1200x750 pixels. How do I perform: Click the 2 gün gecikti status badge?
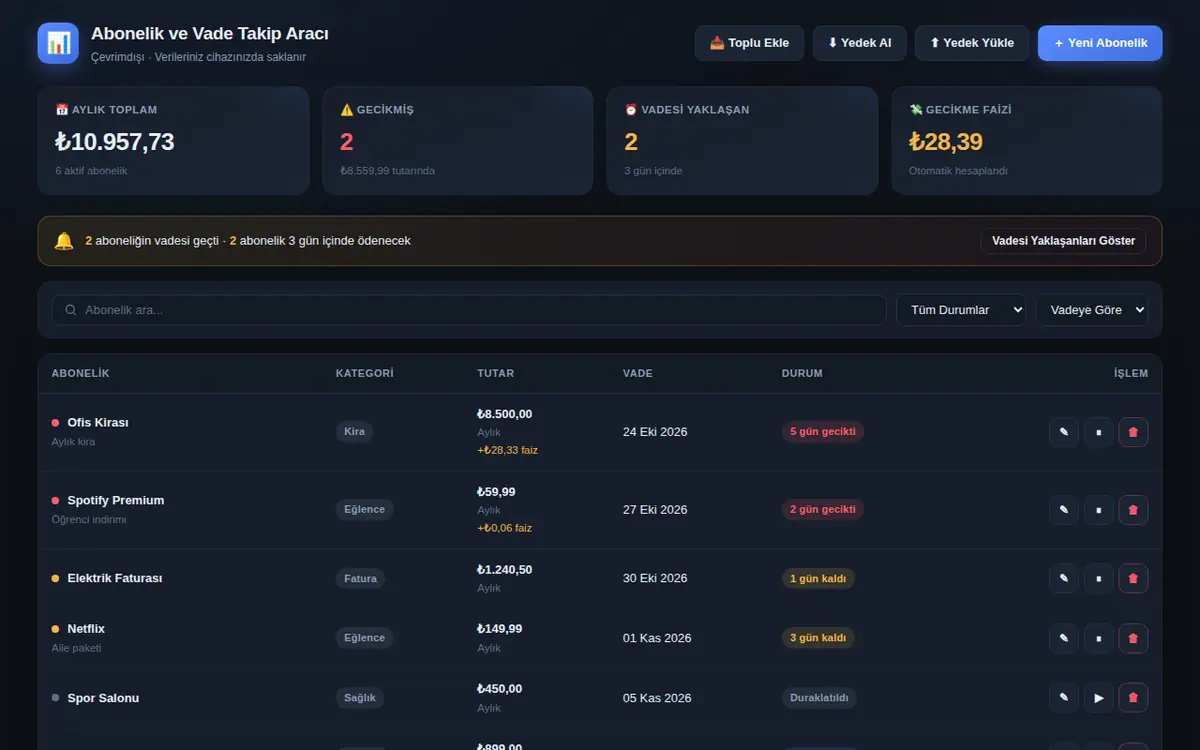823,510
